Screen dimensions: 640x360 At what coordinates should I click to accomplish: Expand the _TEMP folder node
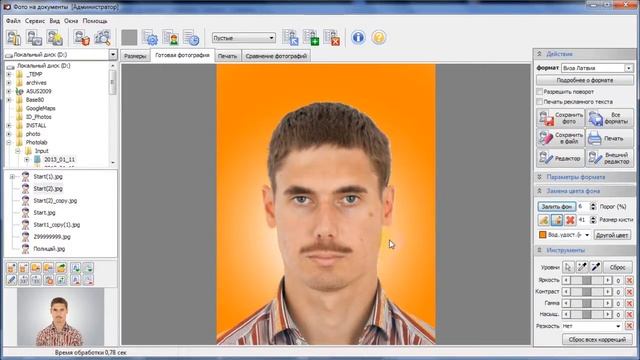[x=9, y=74]
